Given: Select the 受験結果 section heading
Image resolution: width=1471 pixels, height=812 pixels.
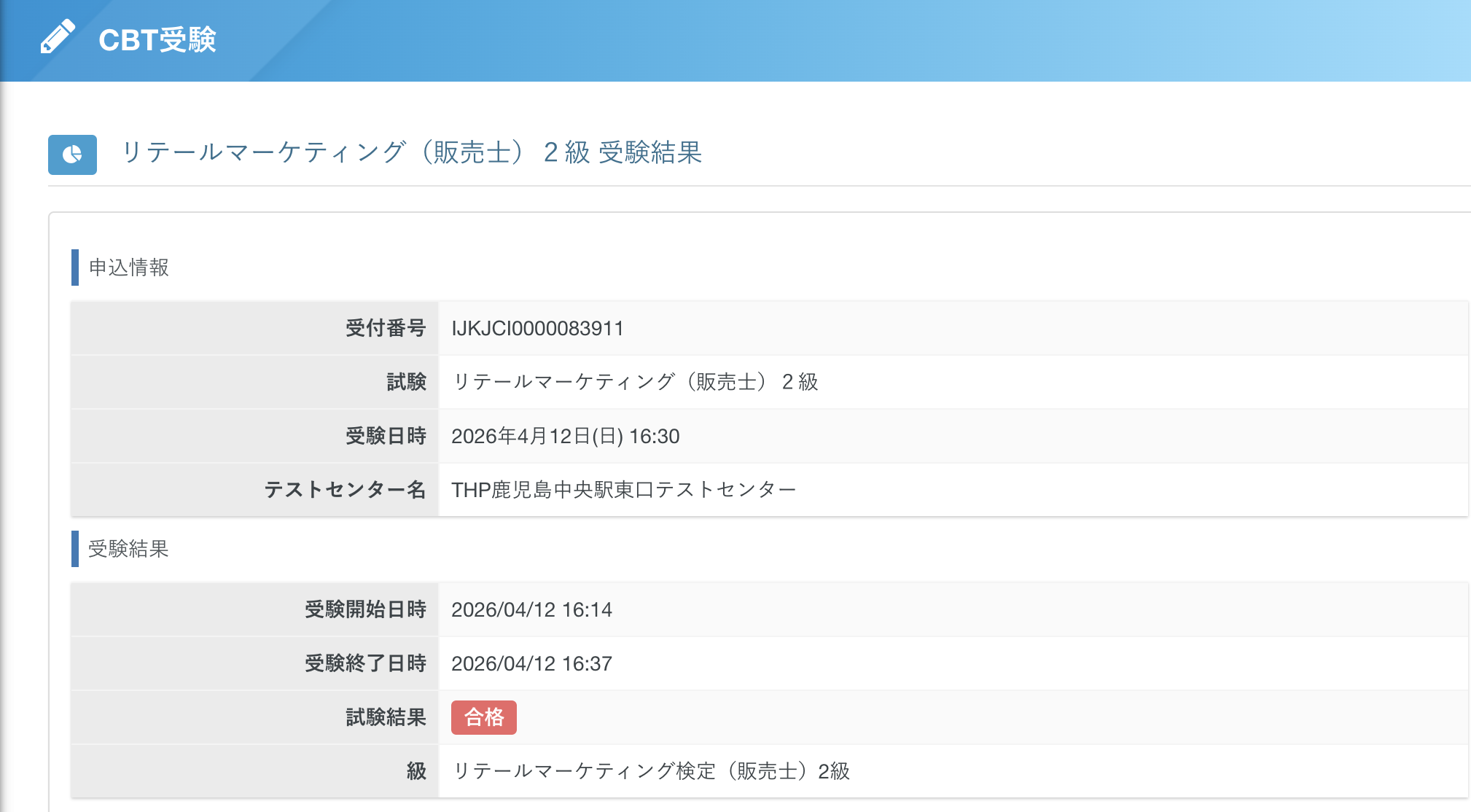Looking at the screenshot, I should [x=127, y=550].
